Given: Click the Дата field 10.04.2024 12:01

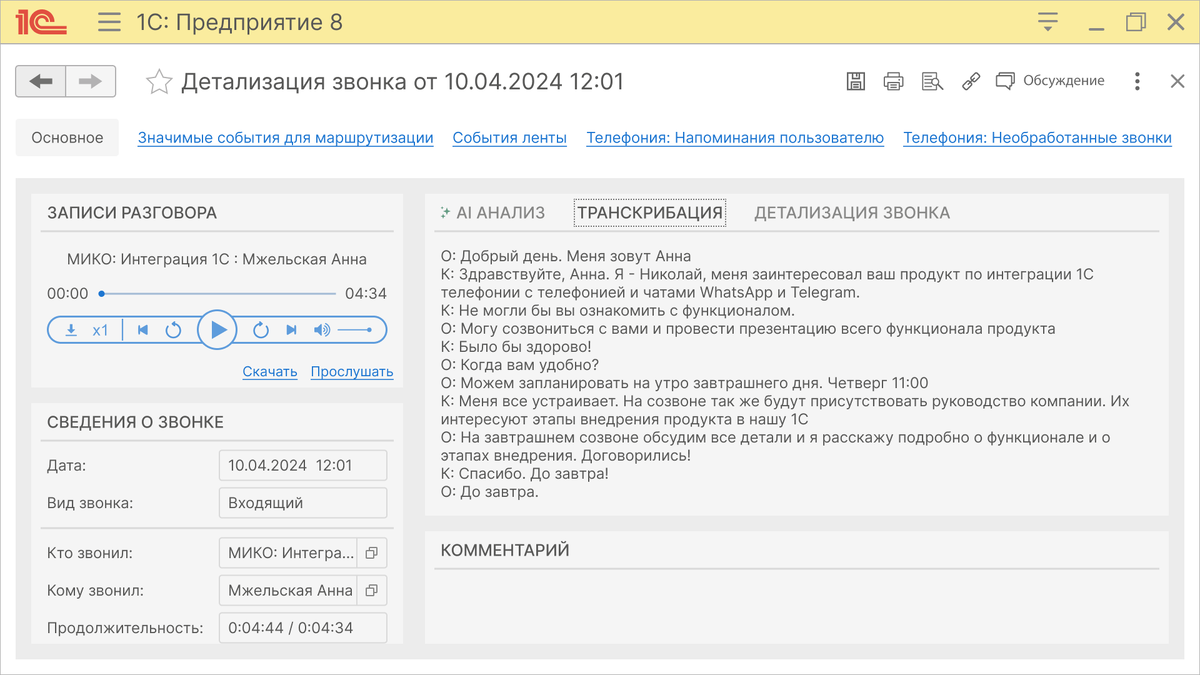Looking at the screenshot, I should [303, 465].
